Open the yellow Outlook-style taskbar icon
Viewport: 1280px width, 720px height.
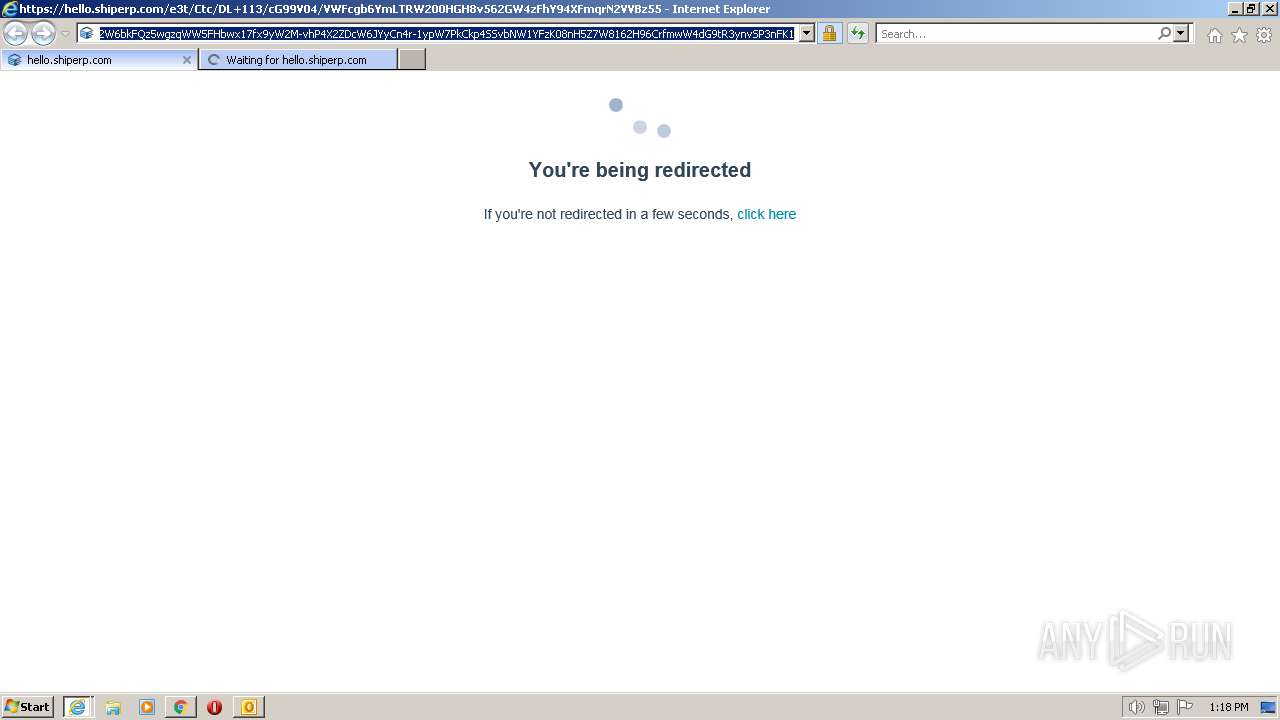point(248,707)
